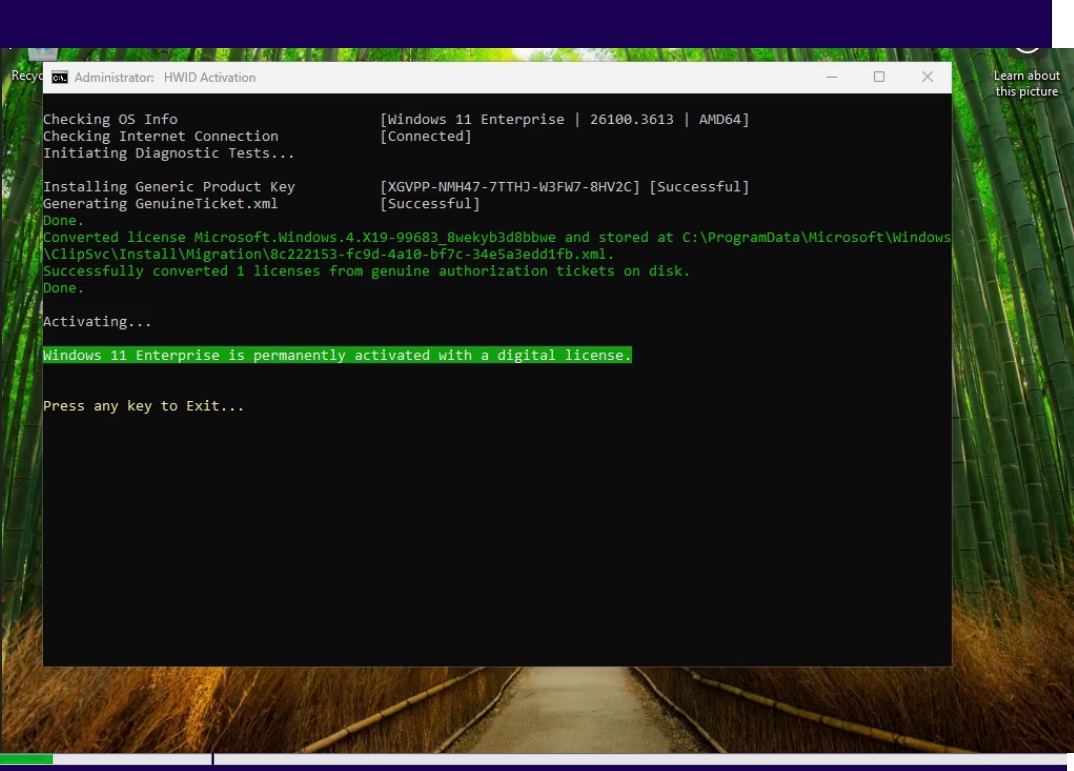Viewport: 1074px width, 771px height.
Task: Click the "Press any key to Exit..." prompt
Action: point(143,406)
